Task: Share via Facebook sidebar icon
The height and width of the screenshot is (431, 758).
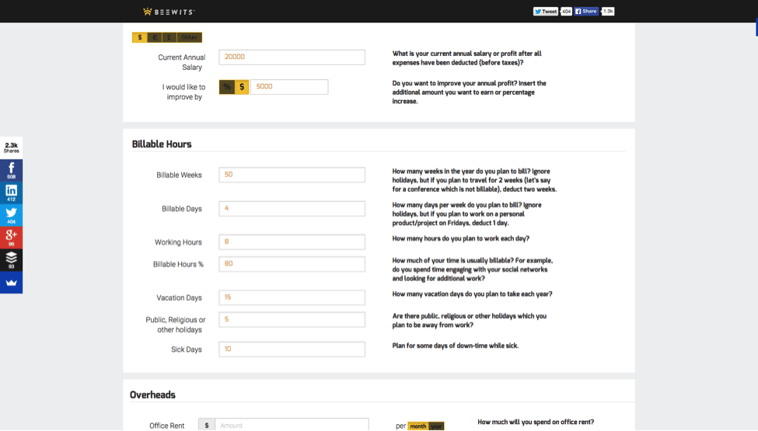Action: click(x=11, y=171)
